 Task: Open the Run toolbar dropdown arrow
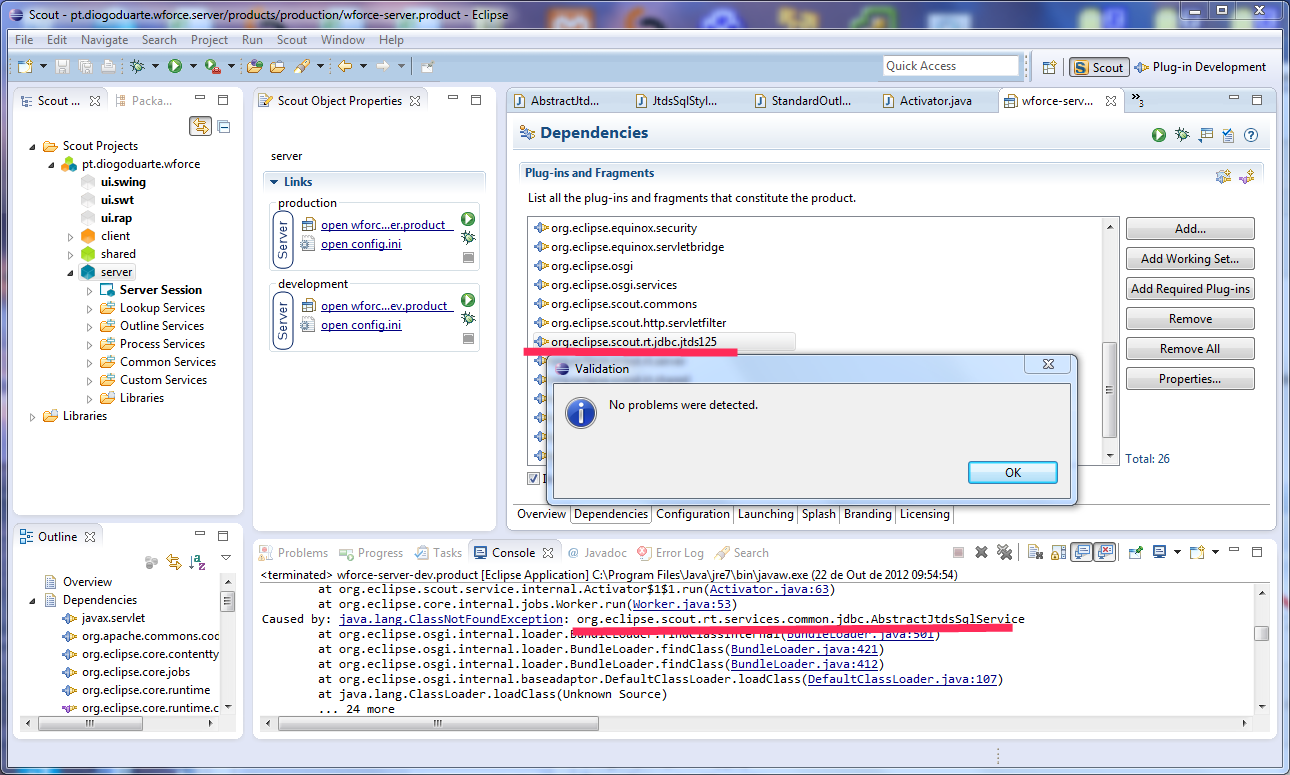pos(192,67)
